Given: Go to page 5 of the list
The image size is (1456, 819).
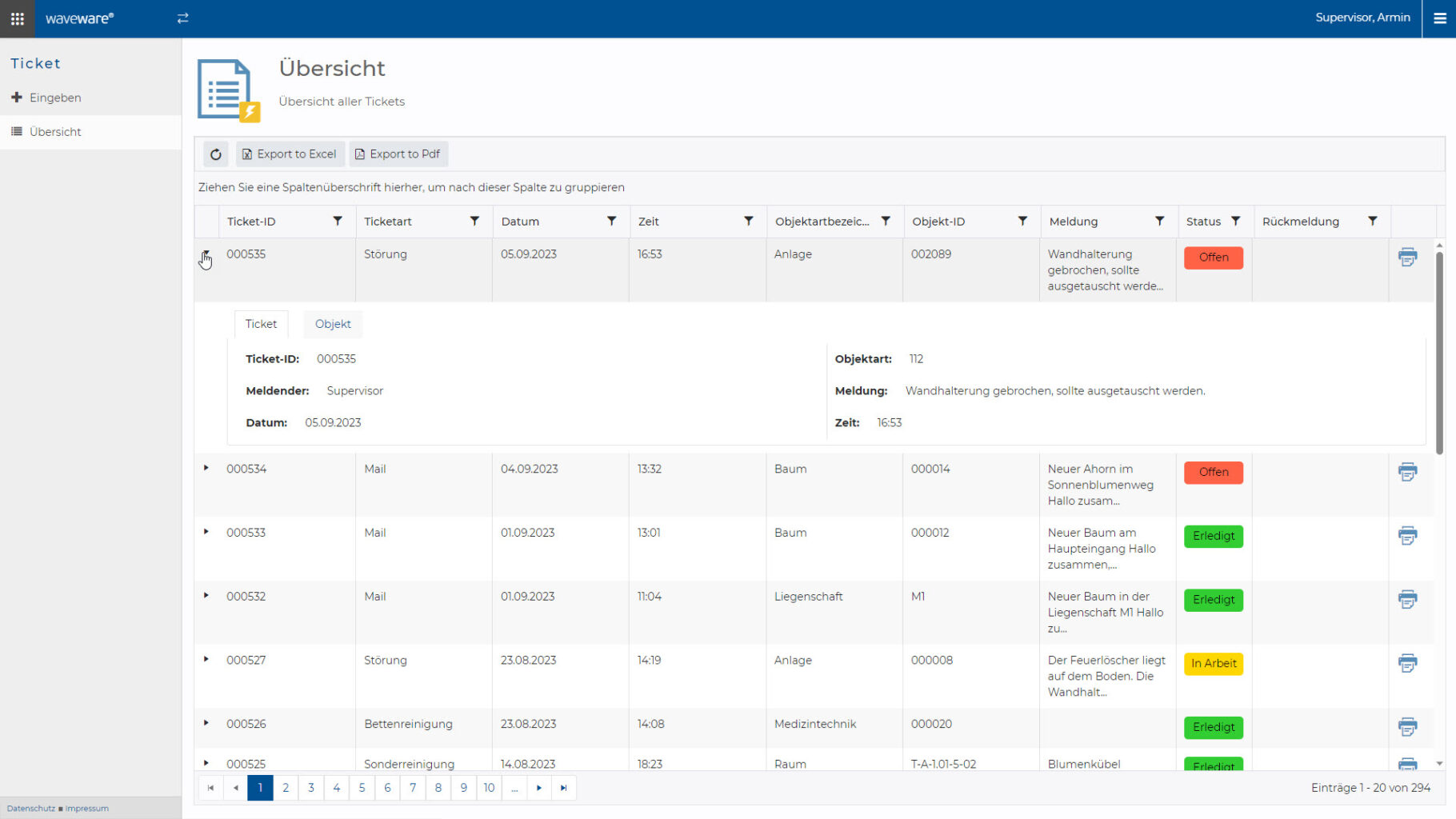Looking at the screenshot, I should (362, 788).
